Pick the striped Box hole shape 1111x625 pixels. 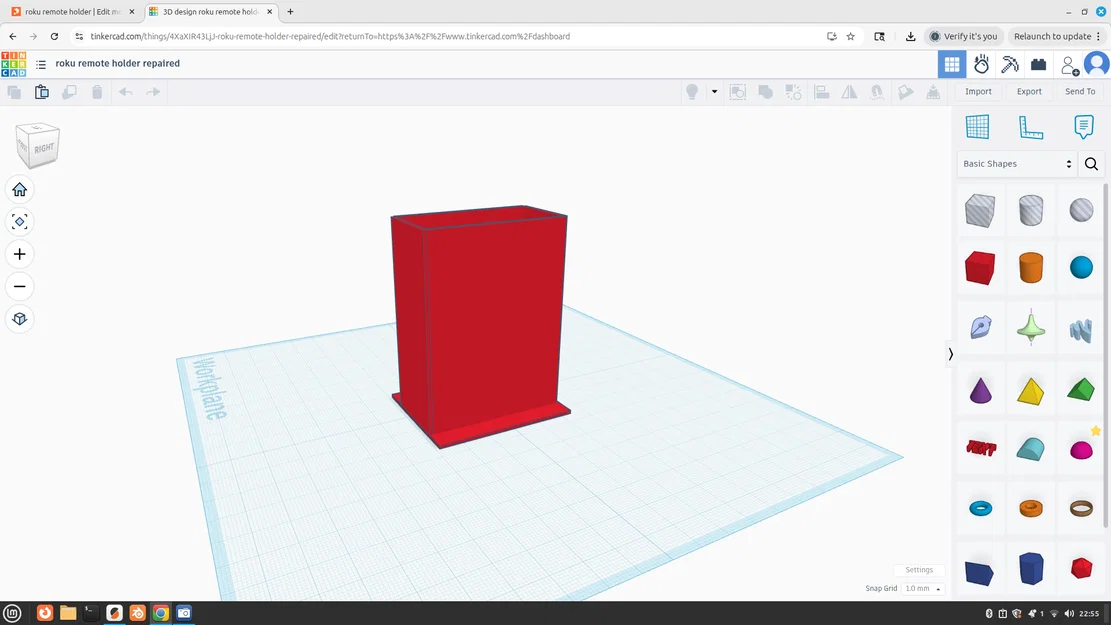click(x=980, y=210)
